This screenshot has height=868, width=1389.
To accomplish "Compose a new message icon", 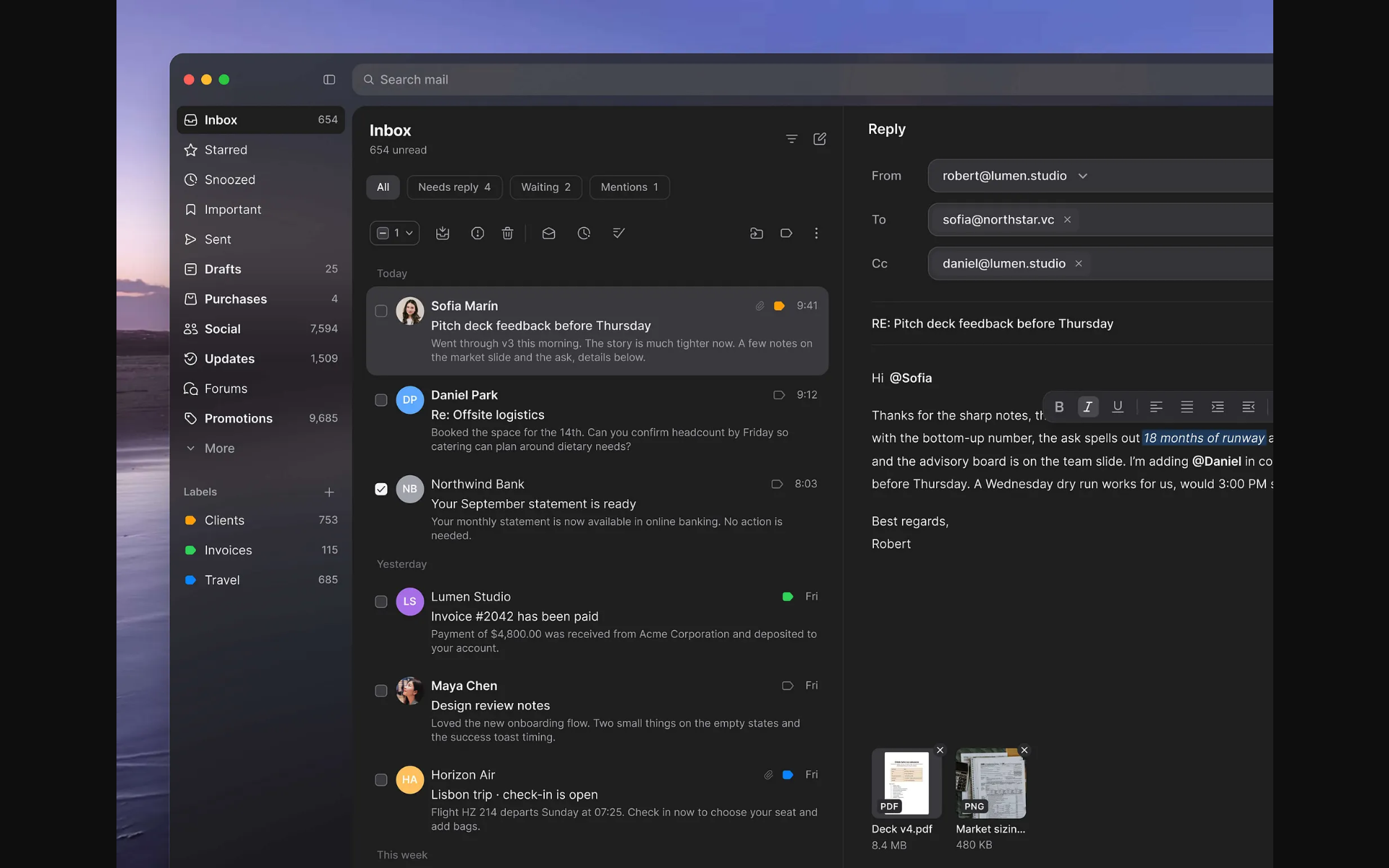I will 820,139.
